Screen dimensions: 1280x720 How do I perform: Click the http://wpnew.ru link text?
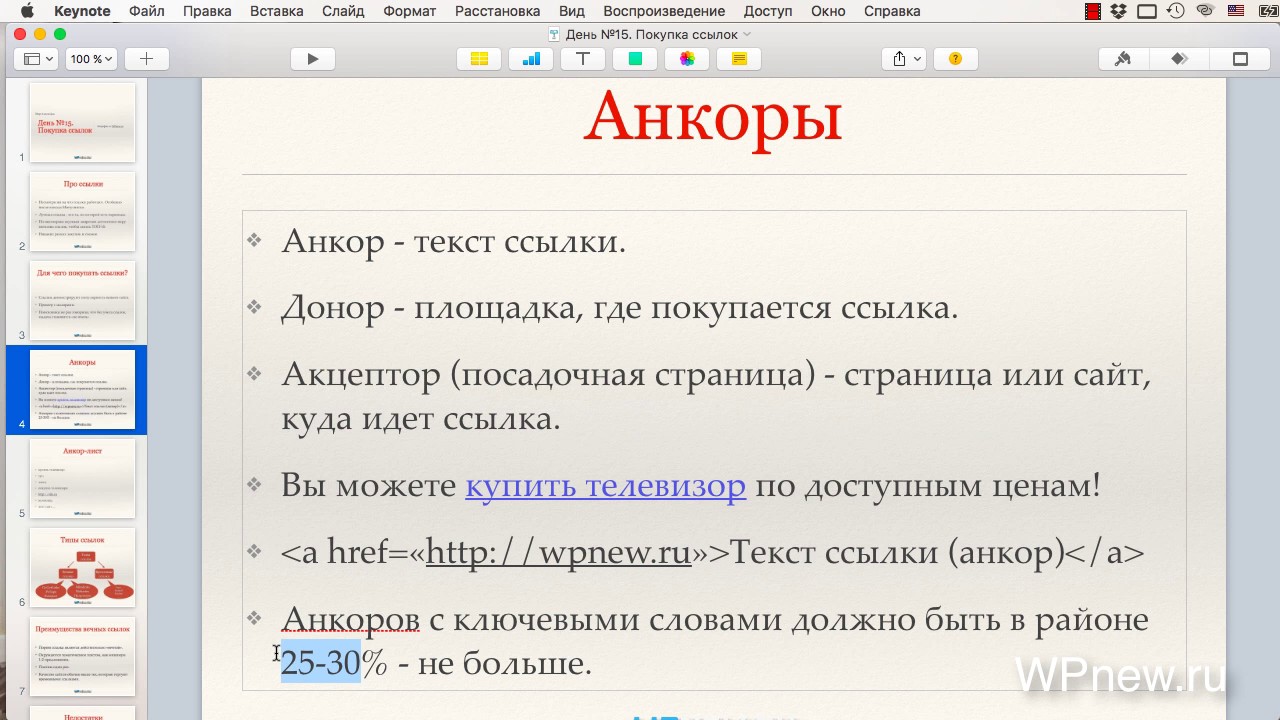(558, 552)
